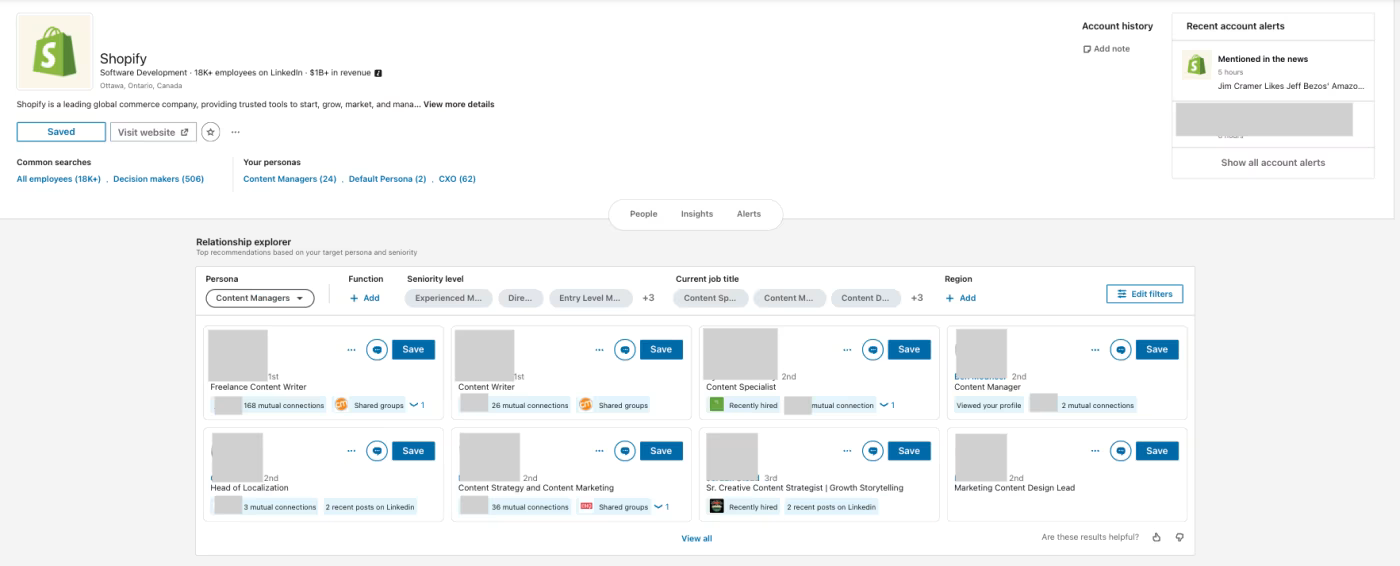Viewport: 1400px width, 566px height.
Task: Message the Marketing Content Design Lead
Action: [1121, 451]
